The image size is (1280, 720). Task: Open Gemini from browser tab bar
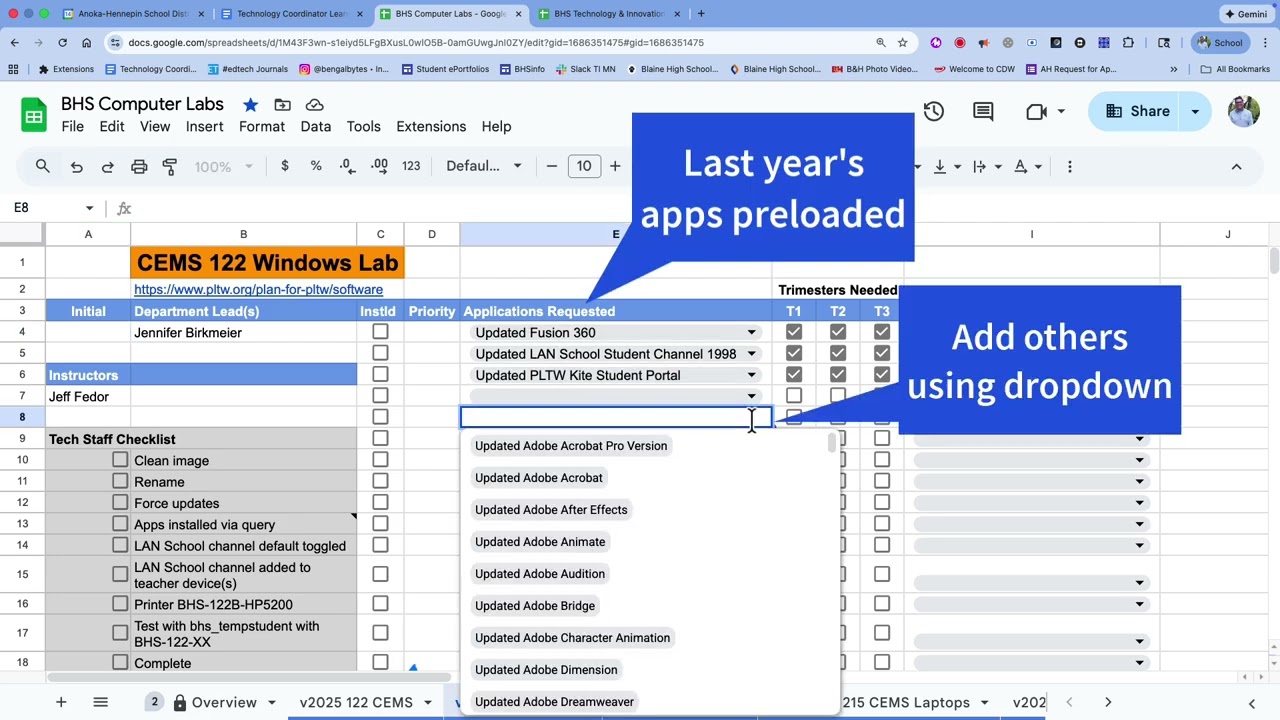[x=1246, y=14]
